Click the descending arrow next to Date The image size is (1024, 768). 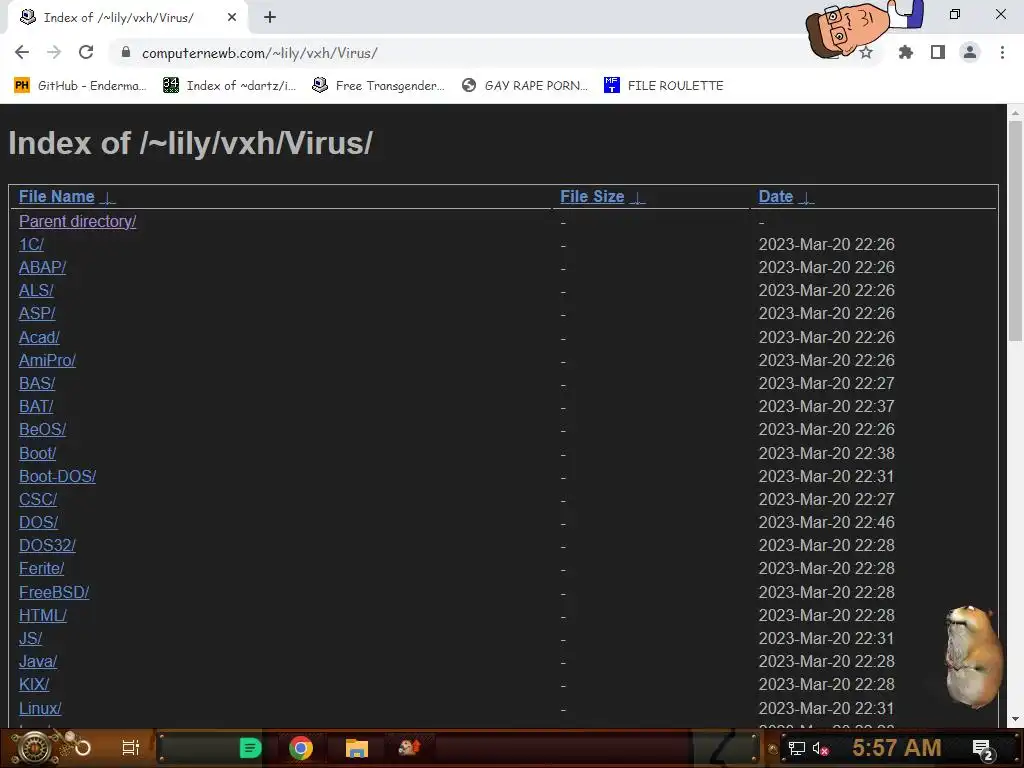pos(807,198)
